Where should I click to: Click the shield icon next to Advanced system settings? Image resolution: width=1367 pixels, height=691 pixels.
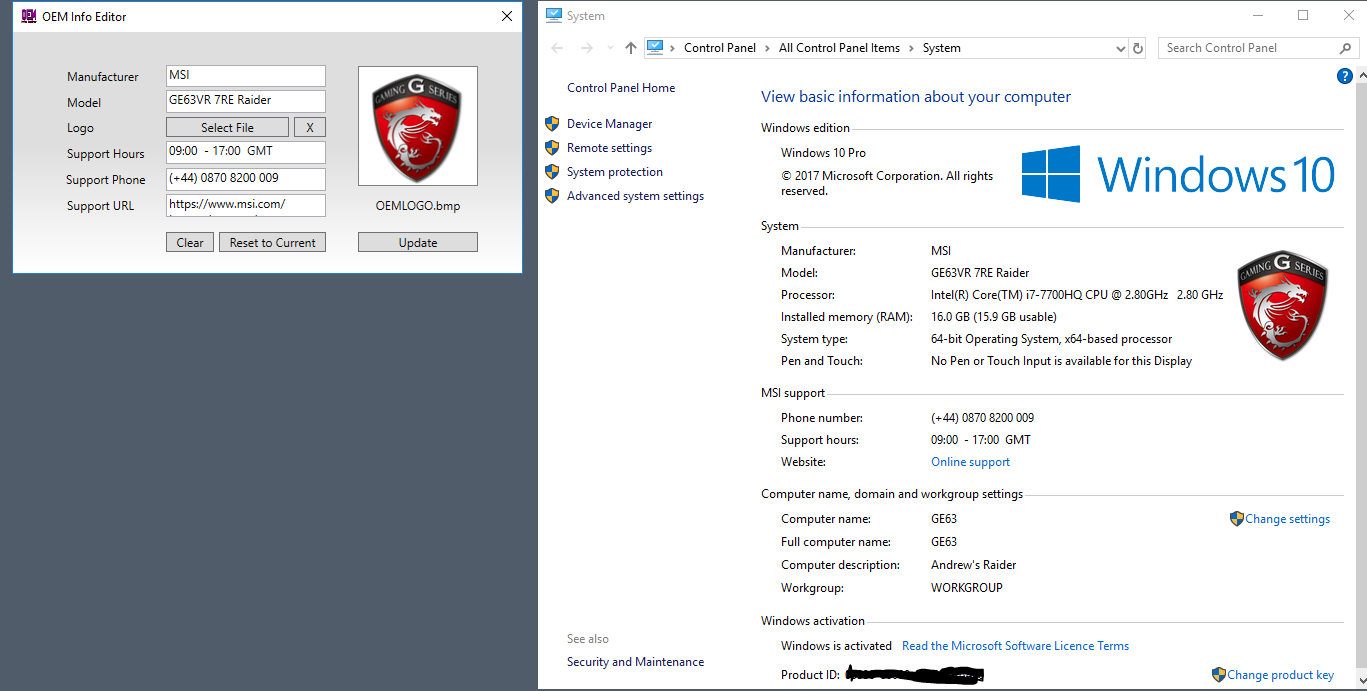pyautogui.click(x=552, y=196)
